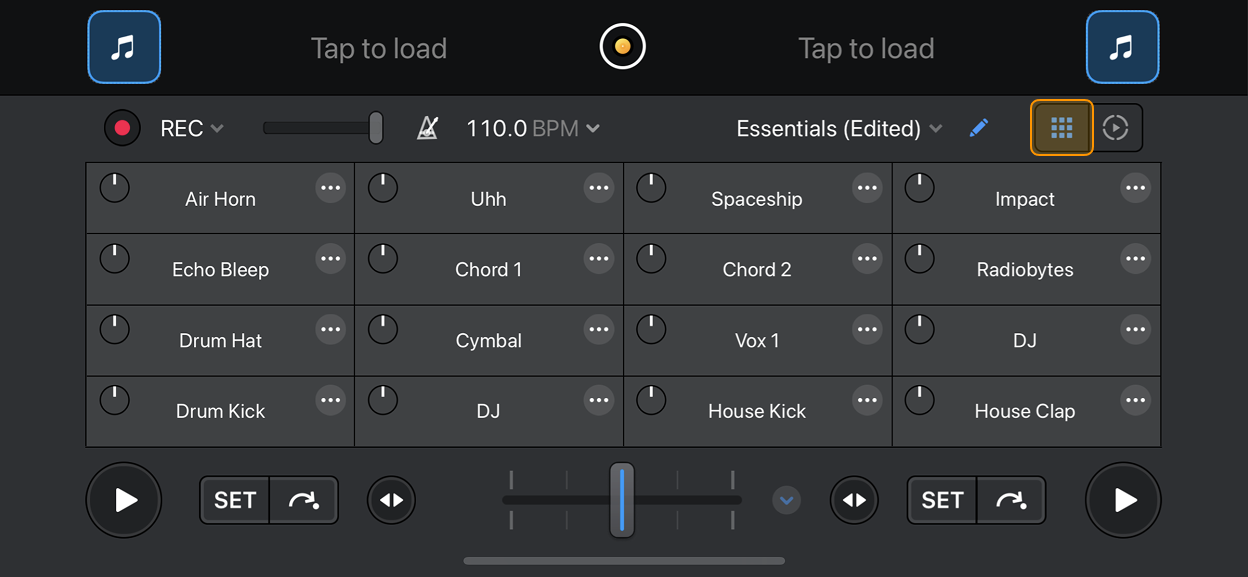Open options for Air Horn pad
This screenshot has width=1248, height=577.
coord(330,188)
